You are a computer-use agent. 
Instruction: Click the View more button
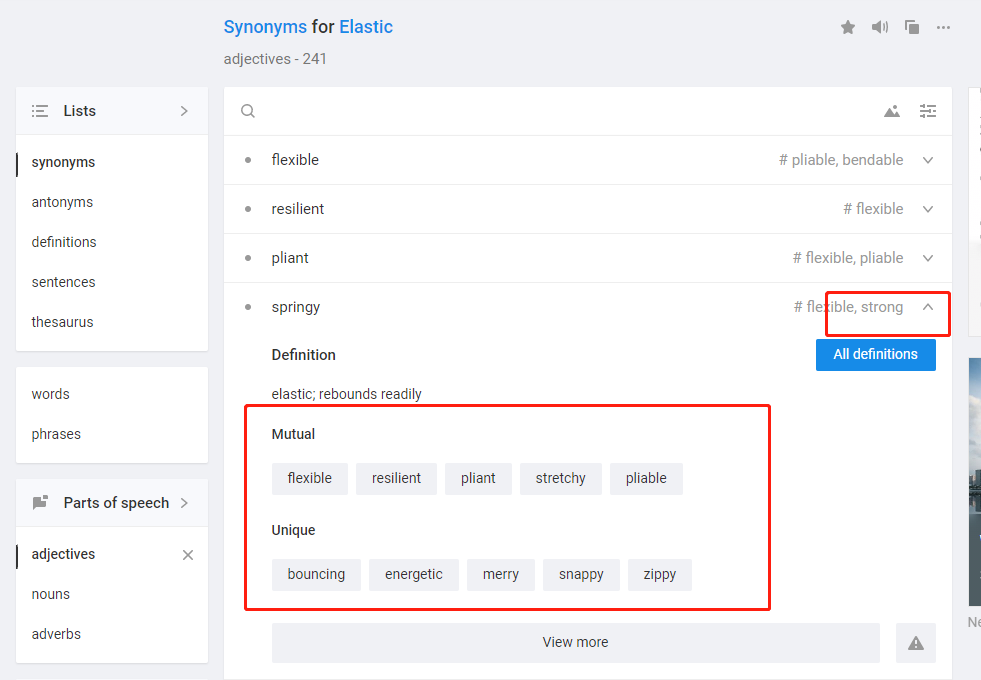576,642
